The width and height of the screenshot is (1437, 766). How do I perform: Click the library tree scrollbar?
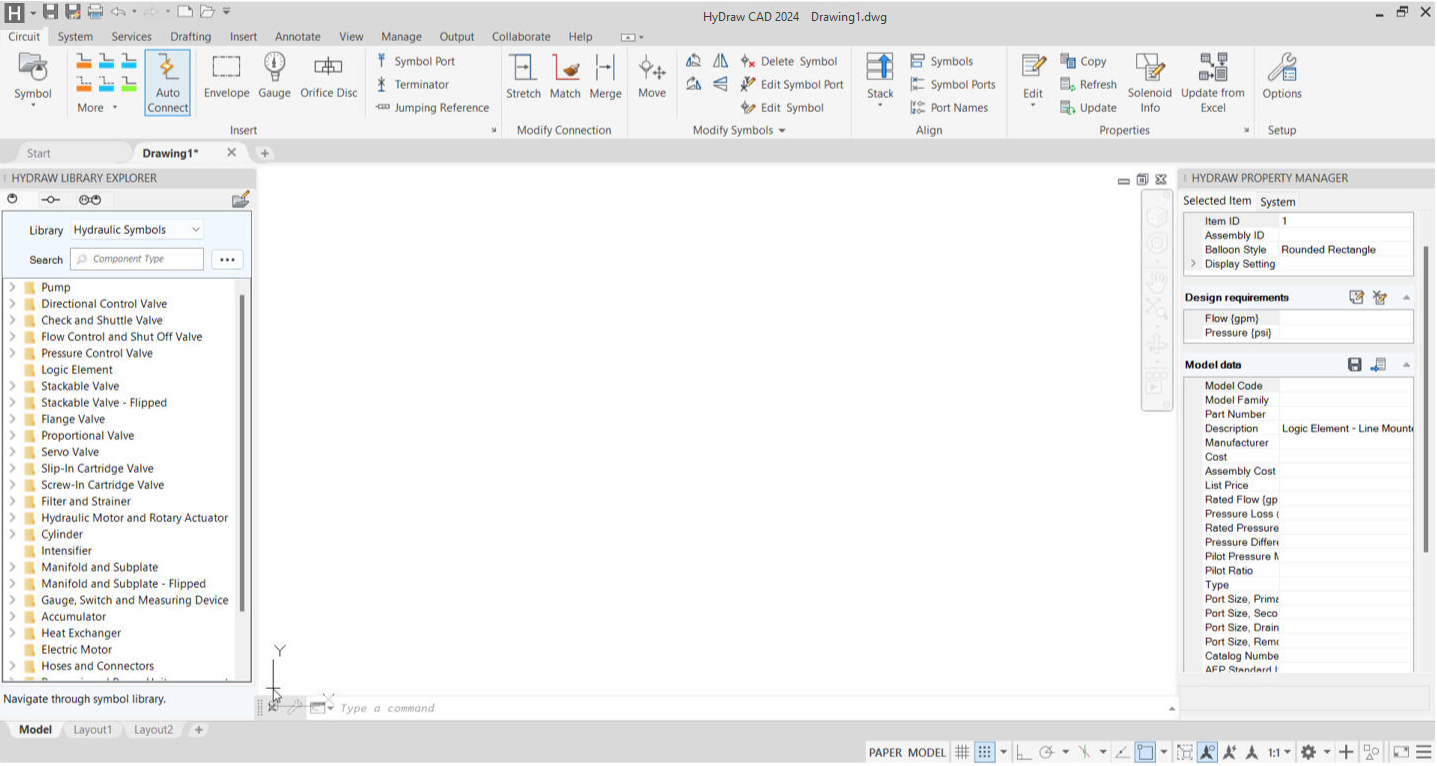tap(242, 453)
